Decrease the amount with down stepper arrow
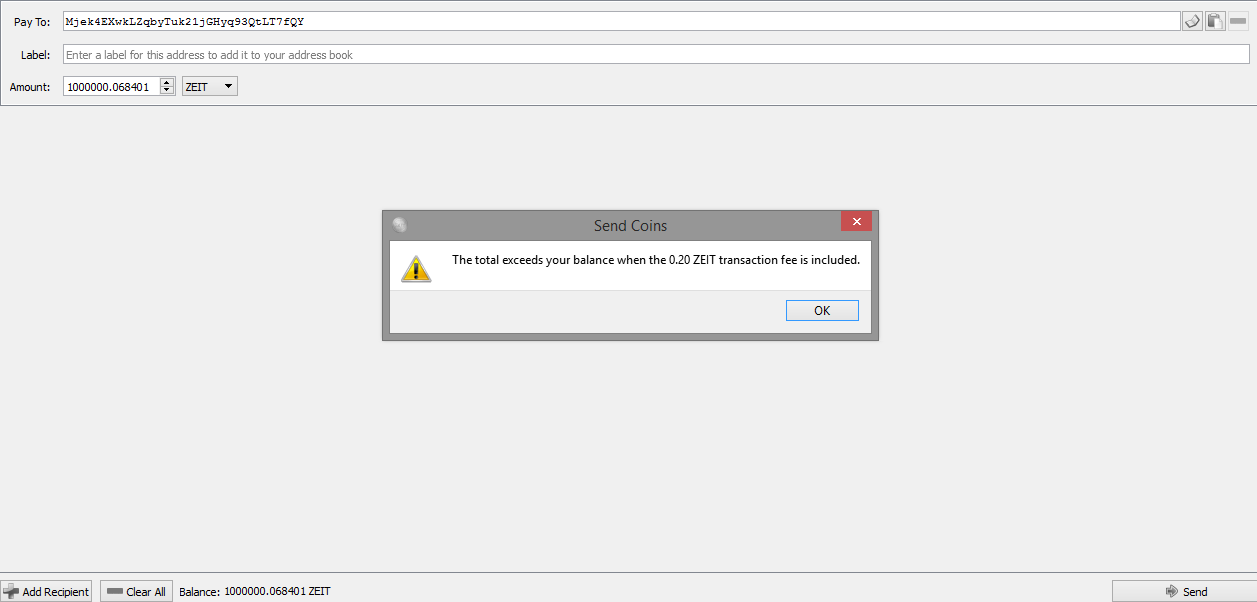Screen dimensions: 1257x602 coord(167,91)
